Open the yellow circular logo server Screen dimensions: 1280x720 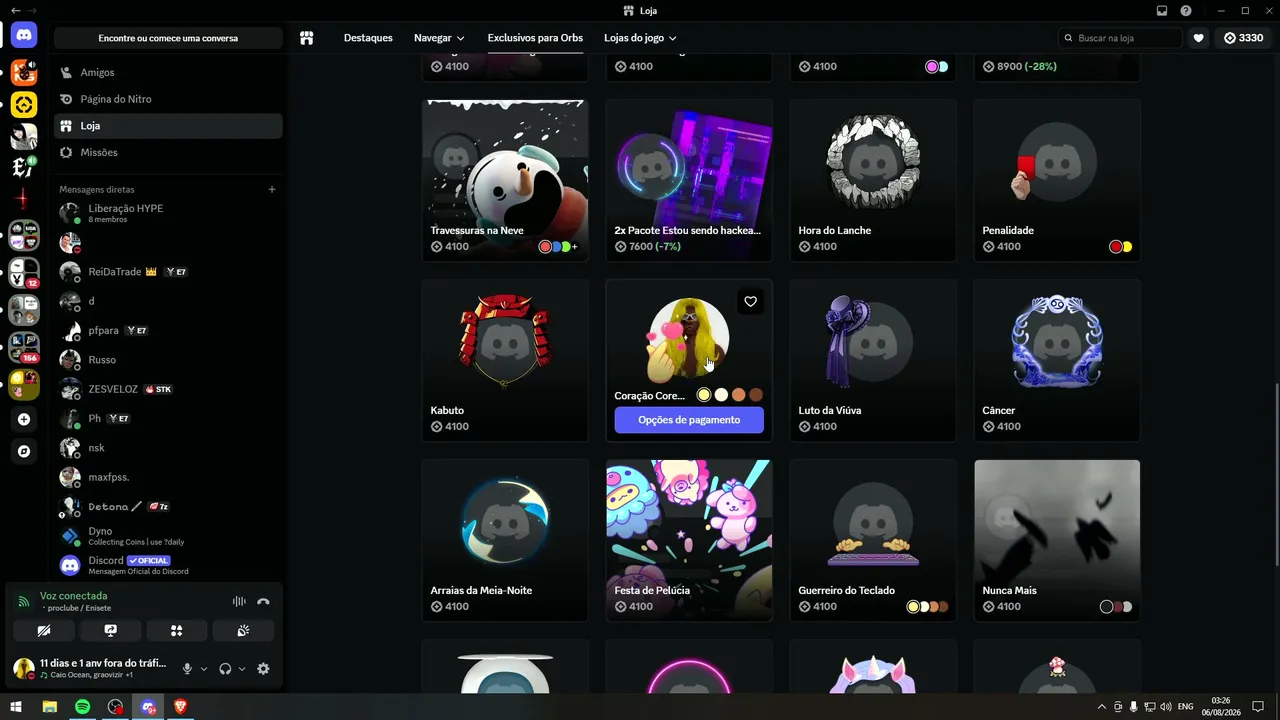coord(24,104)
